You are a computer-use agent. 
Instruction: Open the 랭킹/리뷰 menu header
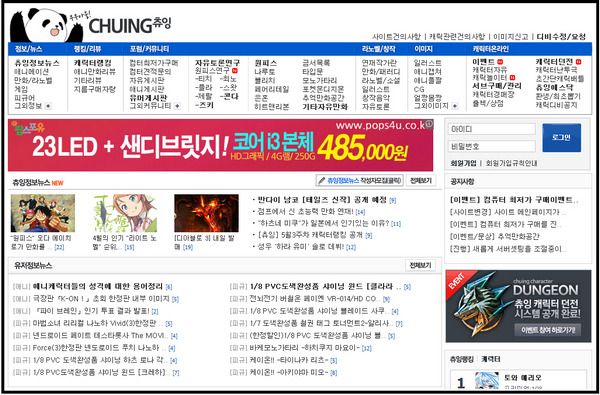click(x=88, y=49)
